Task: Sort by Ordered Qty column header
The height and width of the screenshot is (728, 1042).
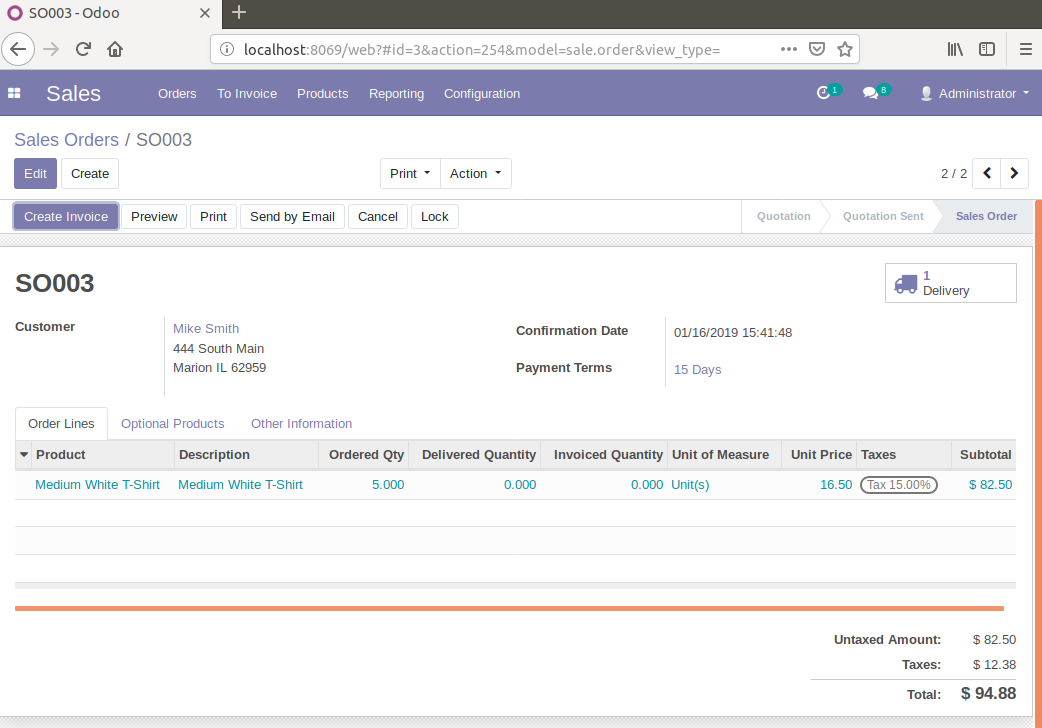Action: pyautogui.click(x=366, y=455)
